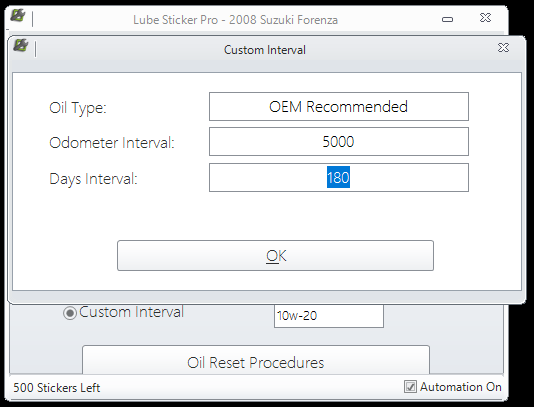Select the Custom Interval radio button

point(69,313)
